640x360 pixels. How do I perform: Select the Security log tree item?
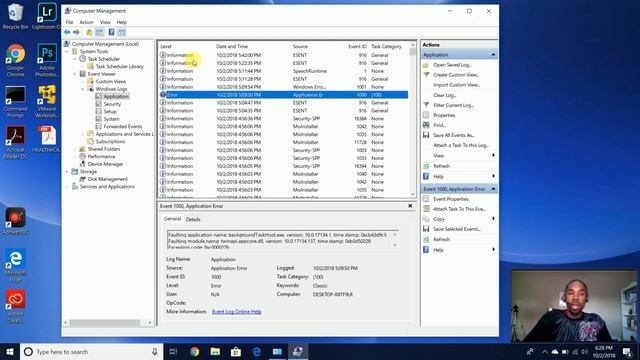(x=112, y=104)
